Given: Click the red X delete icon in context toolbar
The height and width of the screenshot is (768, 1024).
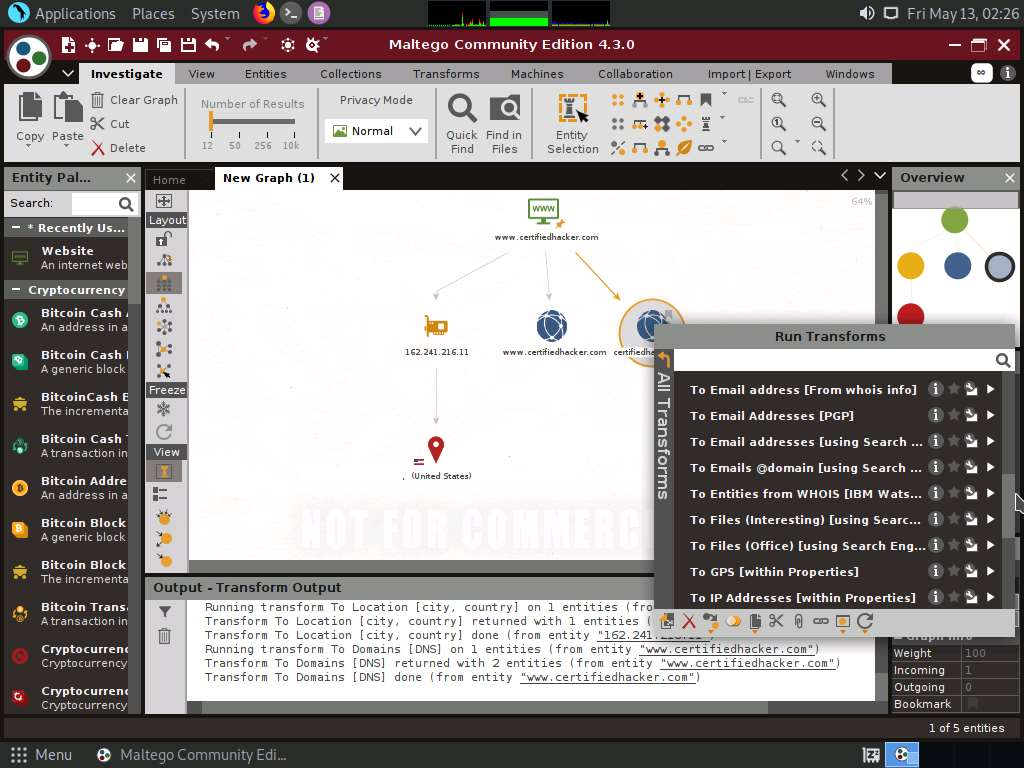Looking at the screenshot, I should click(x=689, y=621).
